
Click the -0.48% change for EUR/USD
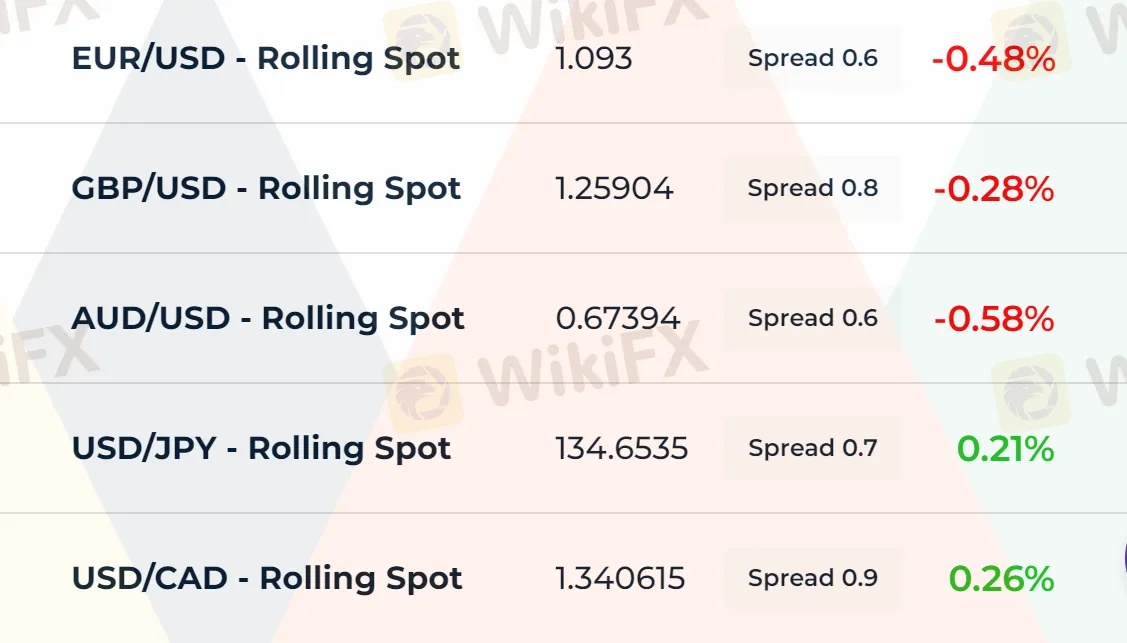993,59
